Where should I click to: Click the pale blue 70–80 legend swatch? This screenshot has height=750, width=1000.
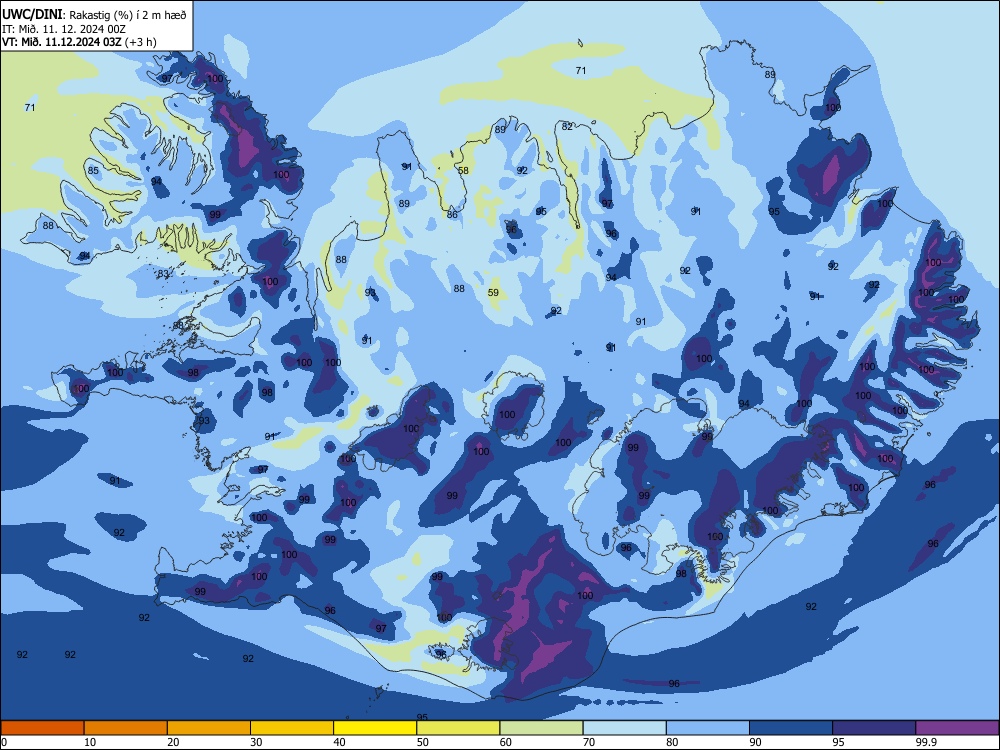tap(625, 728)
